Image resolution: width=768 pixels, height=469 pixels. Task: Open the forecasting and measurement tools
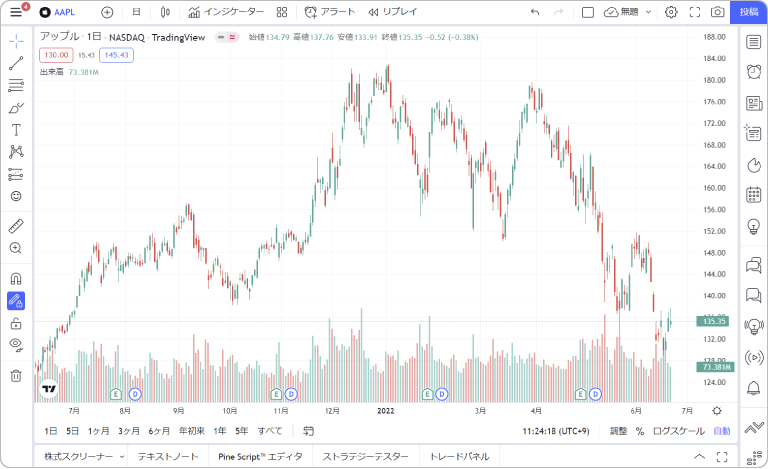[16, 174]
